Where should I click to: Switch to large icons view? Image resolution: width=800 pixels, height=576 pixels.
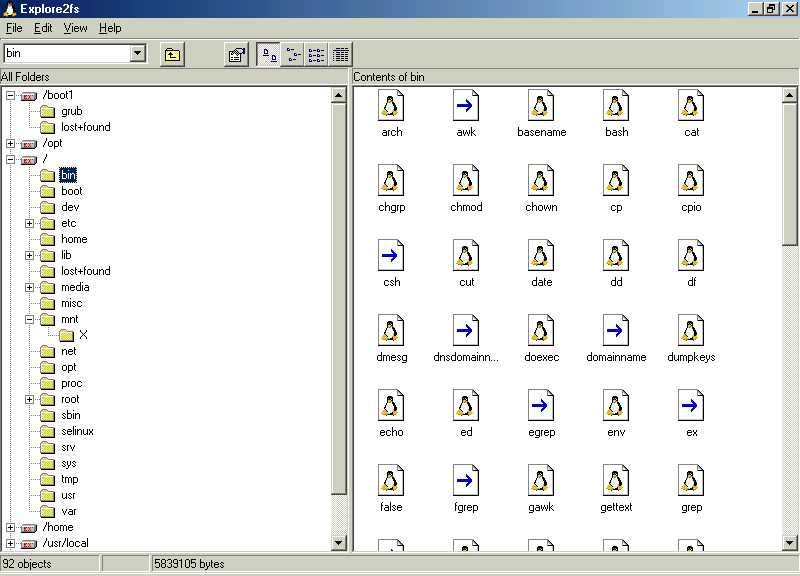[268, 54]
